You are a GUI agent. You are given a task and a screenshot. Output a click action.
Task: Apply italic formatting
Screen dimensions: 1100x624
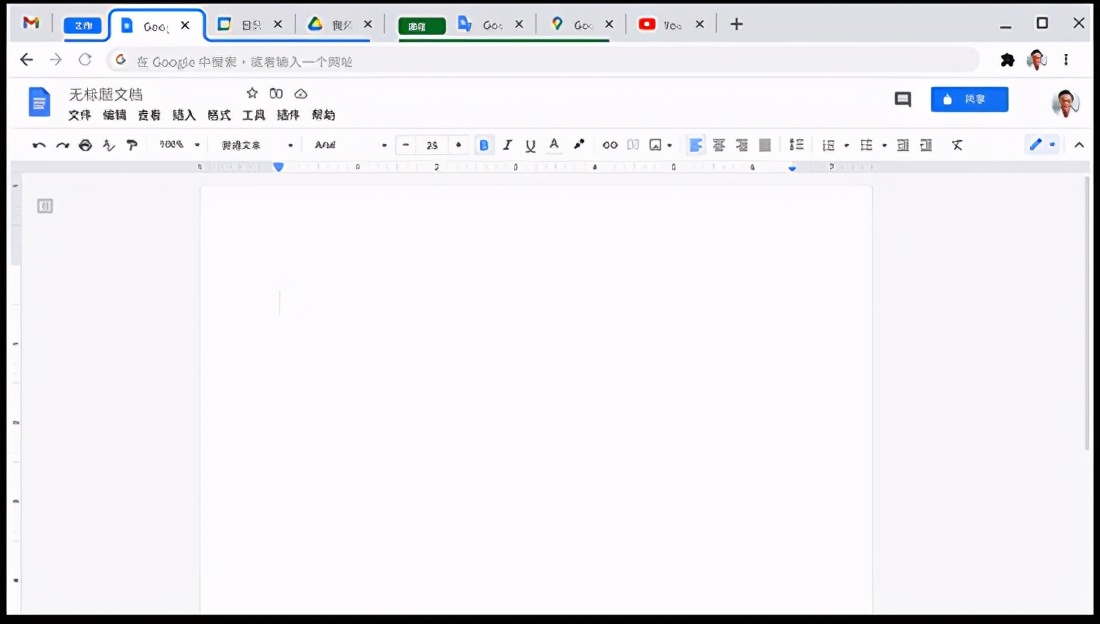tap(507, 144)
